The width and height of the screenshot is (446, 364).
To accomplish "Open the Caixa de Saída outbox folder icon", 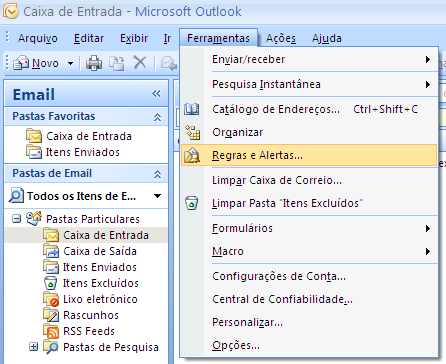I will click(x=51, y=251).
